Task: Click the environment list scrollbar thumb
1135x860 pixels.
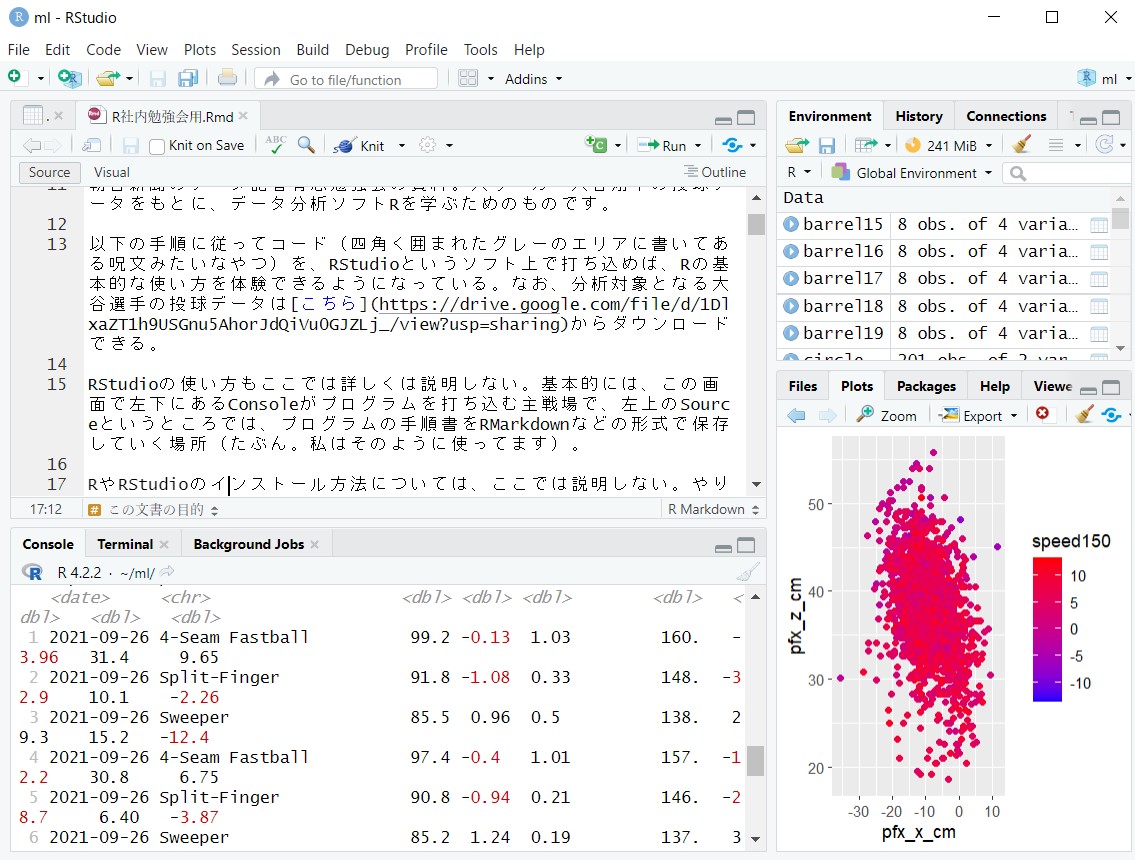Action: 1121,218
